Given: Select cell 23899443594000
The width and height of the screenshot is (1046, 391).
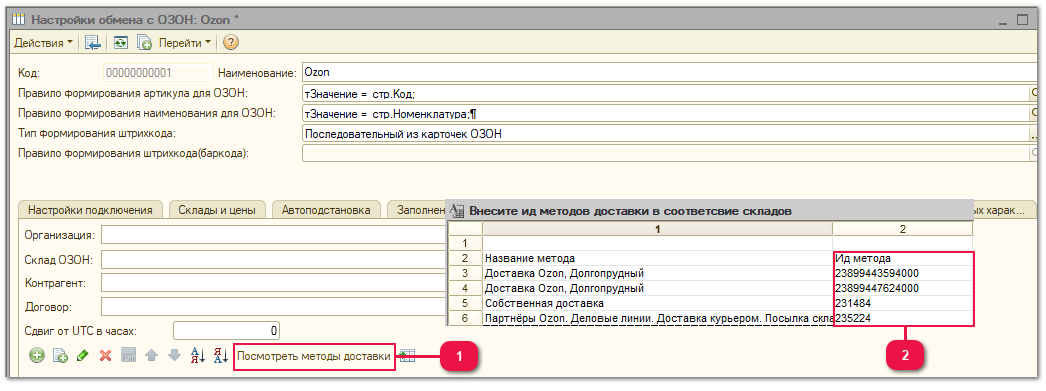Looking at the screenshot, I should (x=903, y=273).
